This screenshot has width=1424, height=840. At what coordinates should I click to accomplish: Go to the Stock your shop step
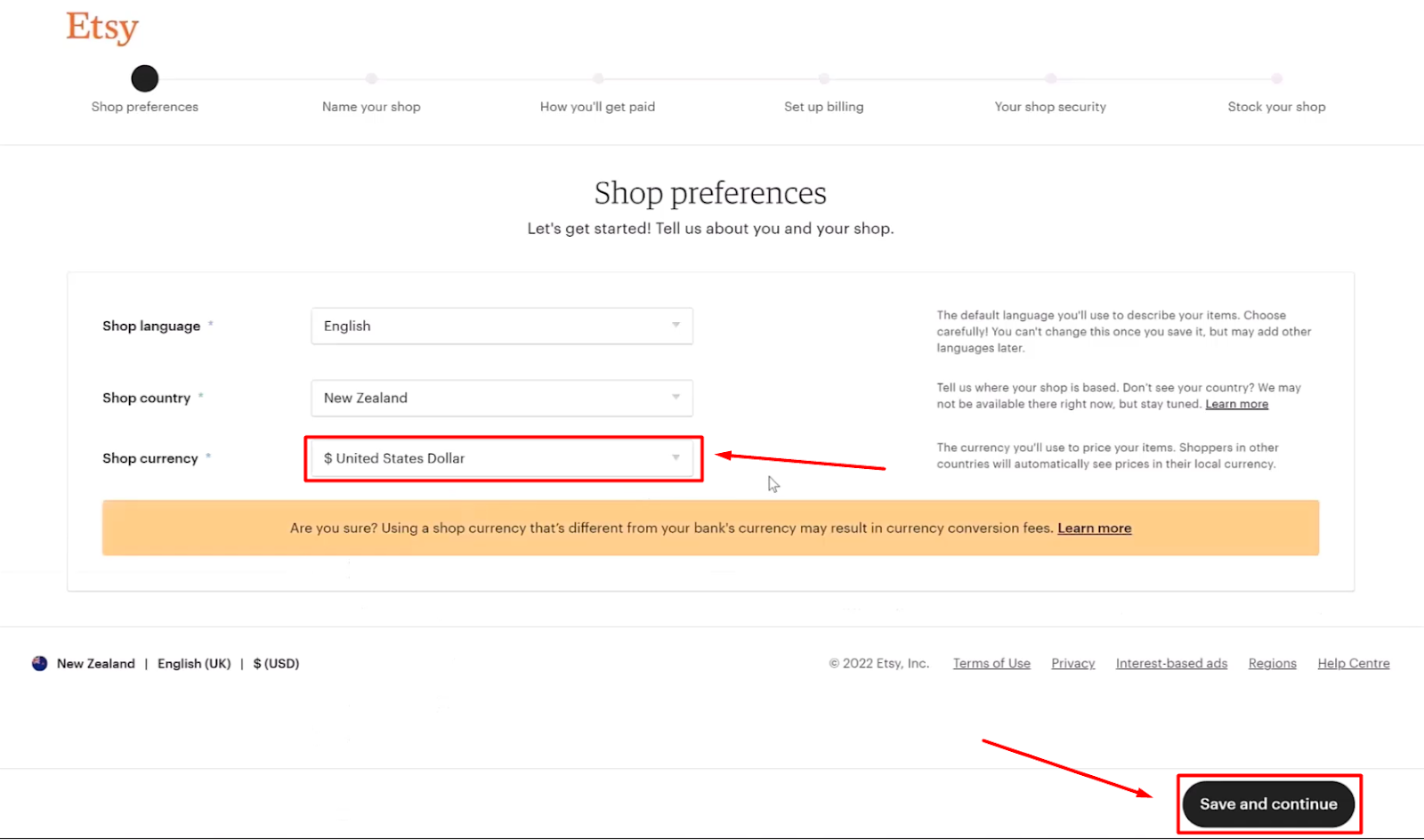[1276, 107]
